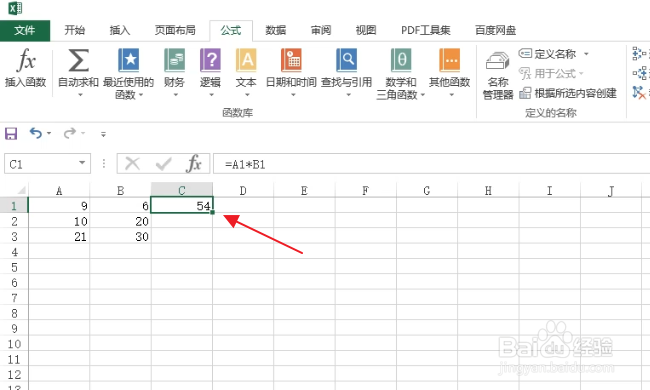This screenshot has height=390, width=650.
Task: Open Customize Quick Access Toolbar dropdown
Action: pos(103,134)
